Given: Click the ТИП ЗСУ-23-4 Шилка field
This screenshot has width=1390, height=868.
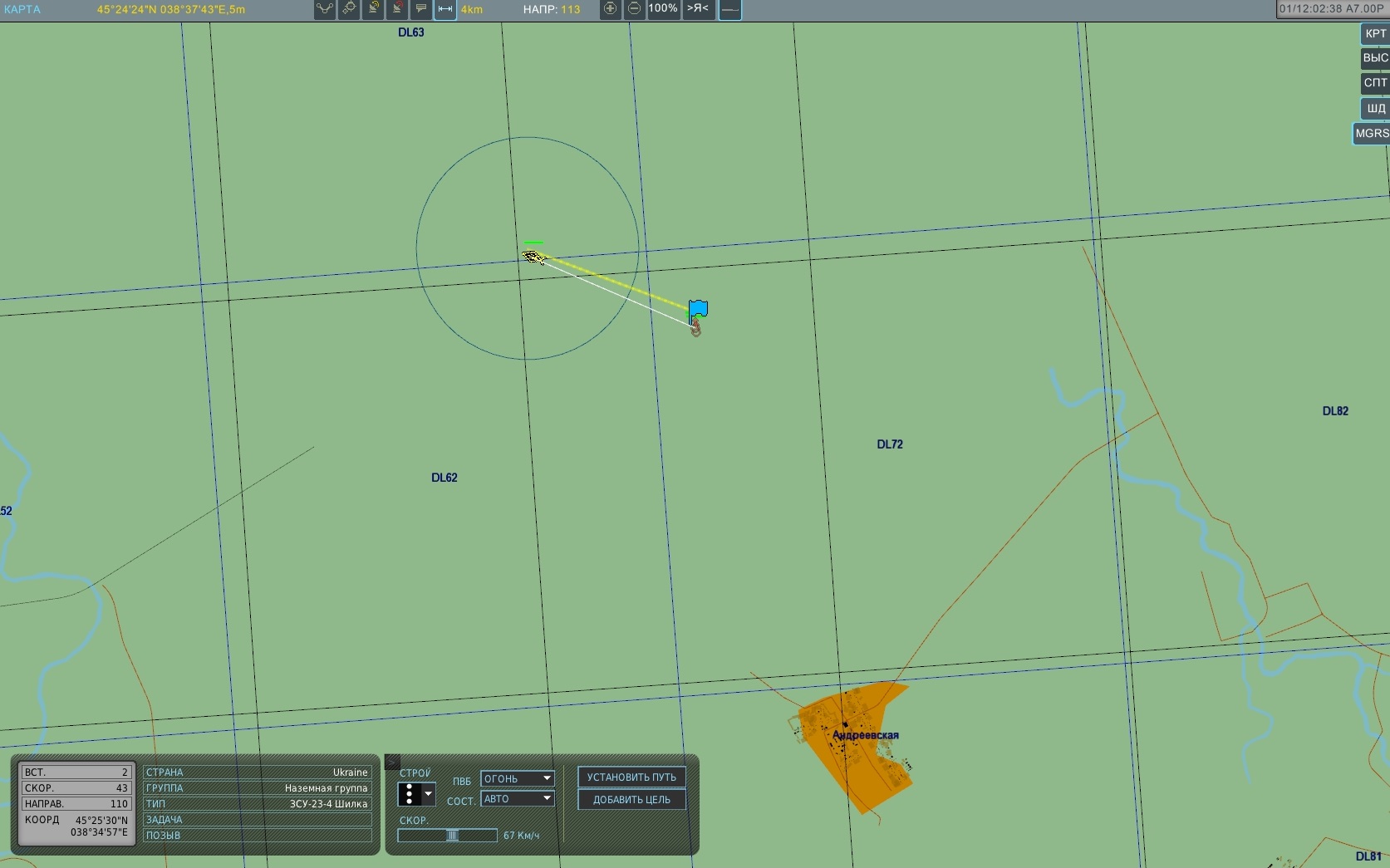Looking at the screenshot, I should tap(258, 804).
